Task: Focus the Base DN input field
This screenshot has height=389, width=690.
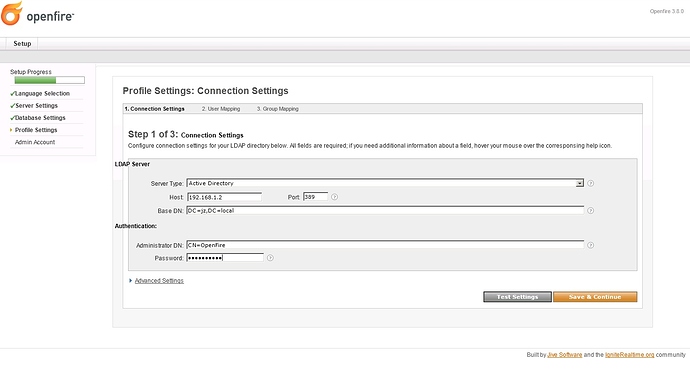Action: click(385, 210)
